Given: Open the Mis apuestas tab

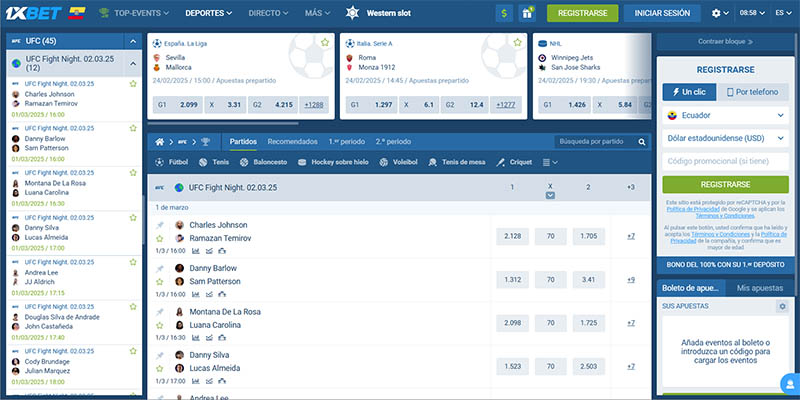Looking at the screenshot, I should click(760, 288).
